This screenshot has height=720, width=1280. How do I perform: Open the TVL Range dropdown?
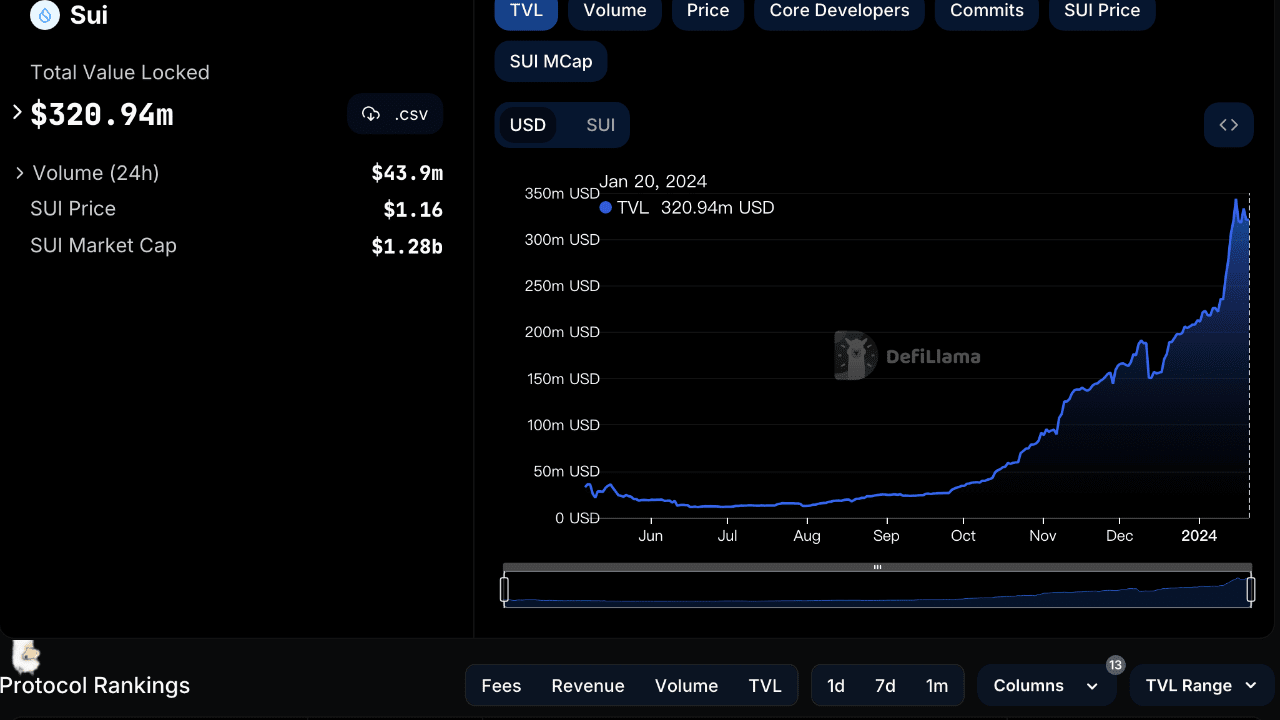click(1200, 685)
